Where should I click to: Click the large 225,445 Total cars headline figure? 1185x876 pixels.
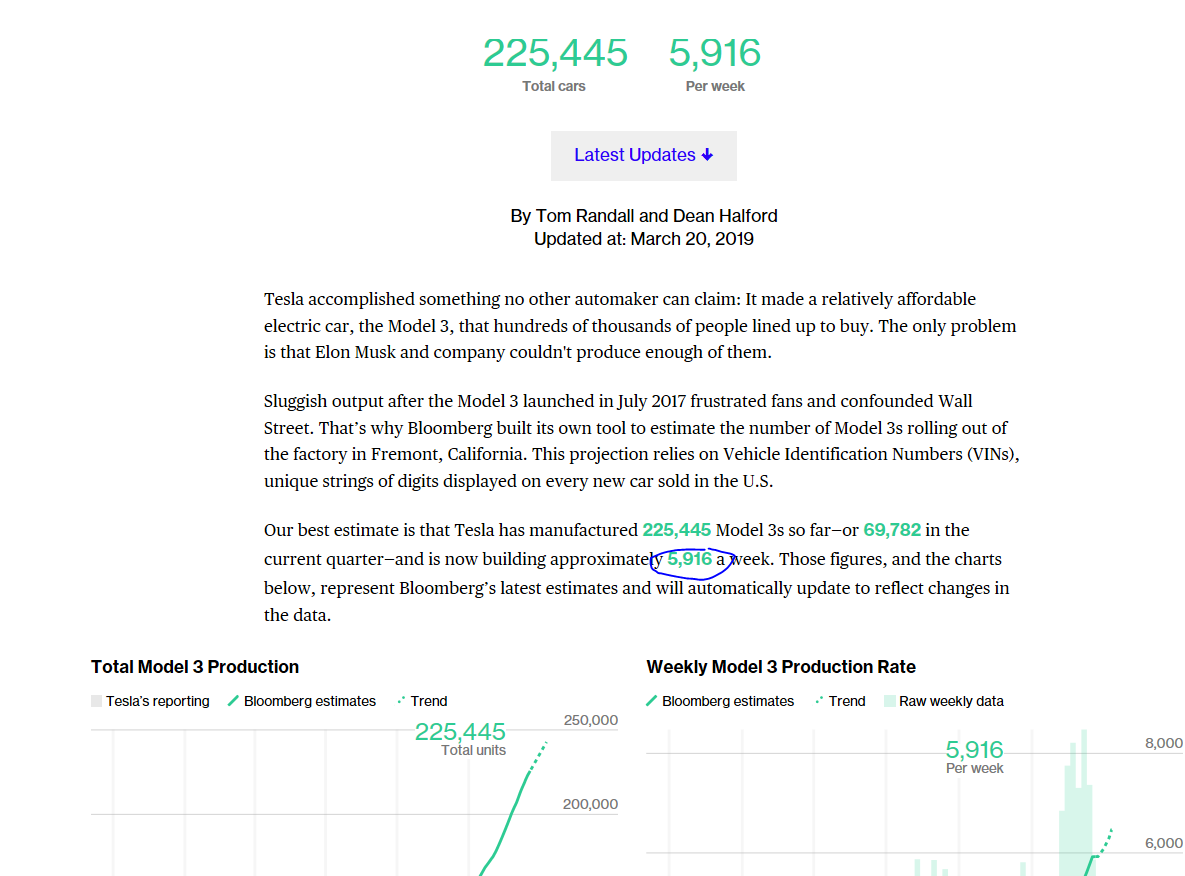pos(555,53)
